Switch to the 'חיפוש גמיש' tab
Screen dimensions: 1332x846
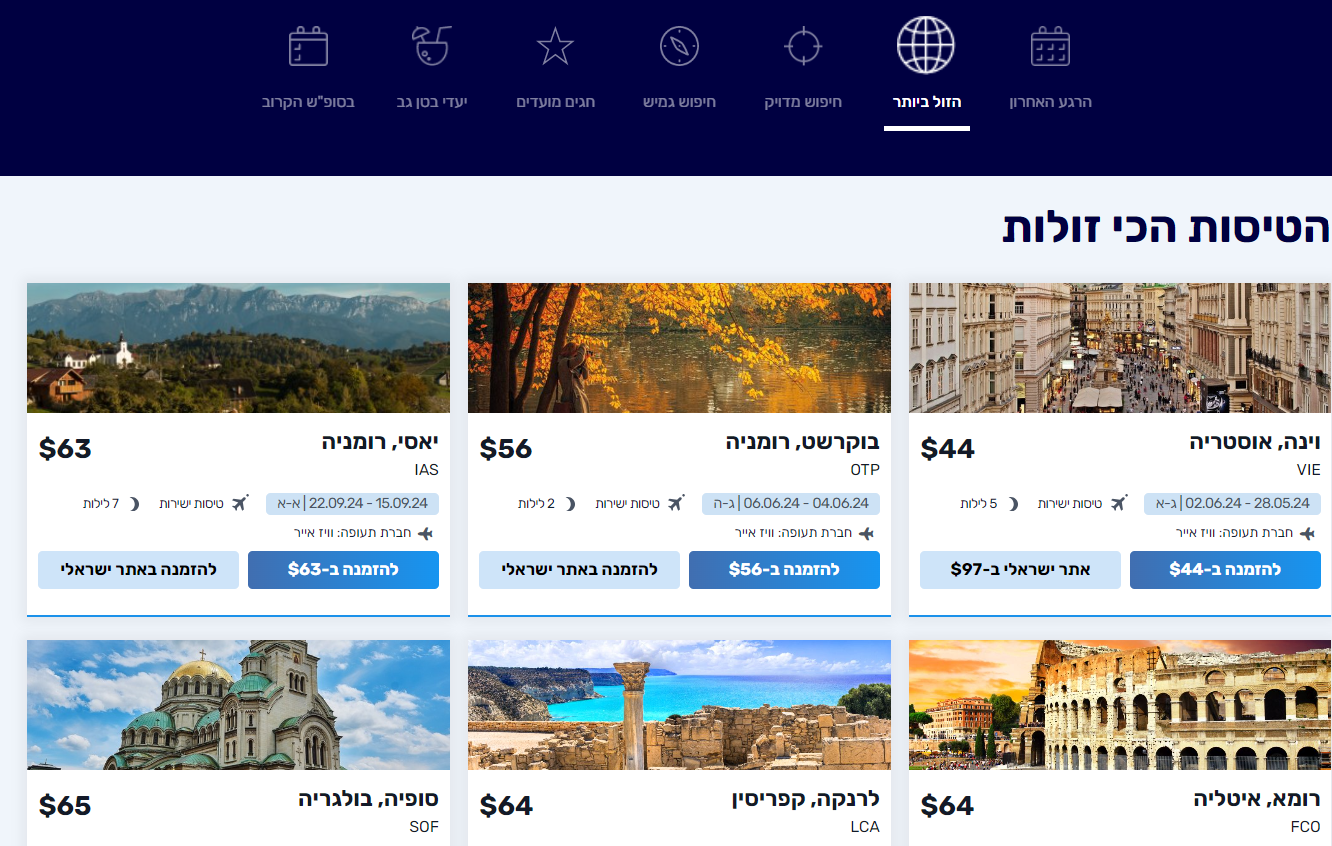tap(679, 102)
